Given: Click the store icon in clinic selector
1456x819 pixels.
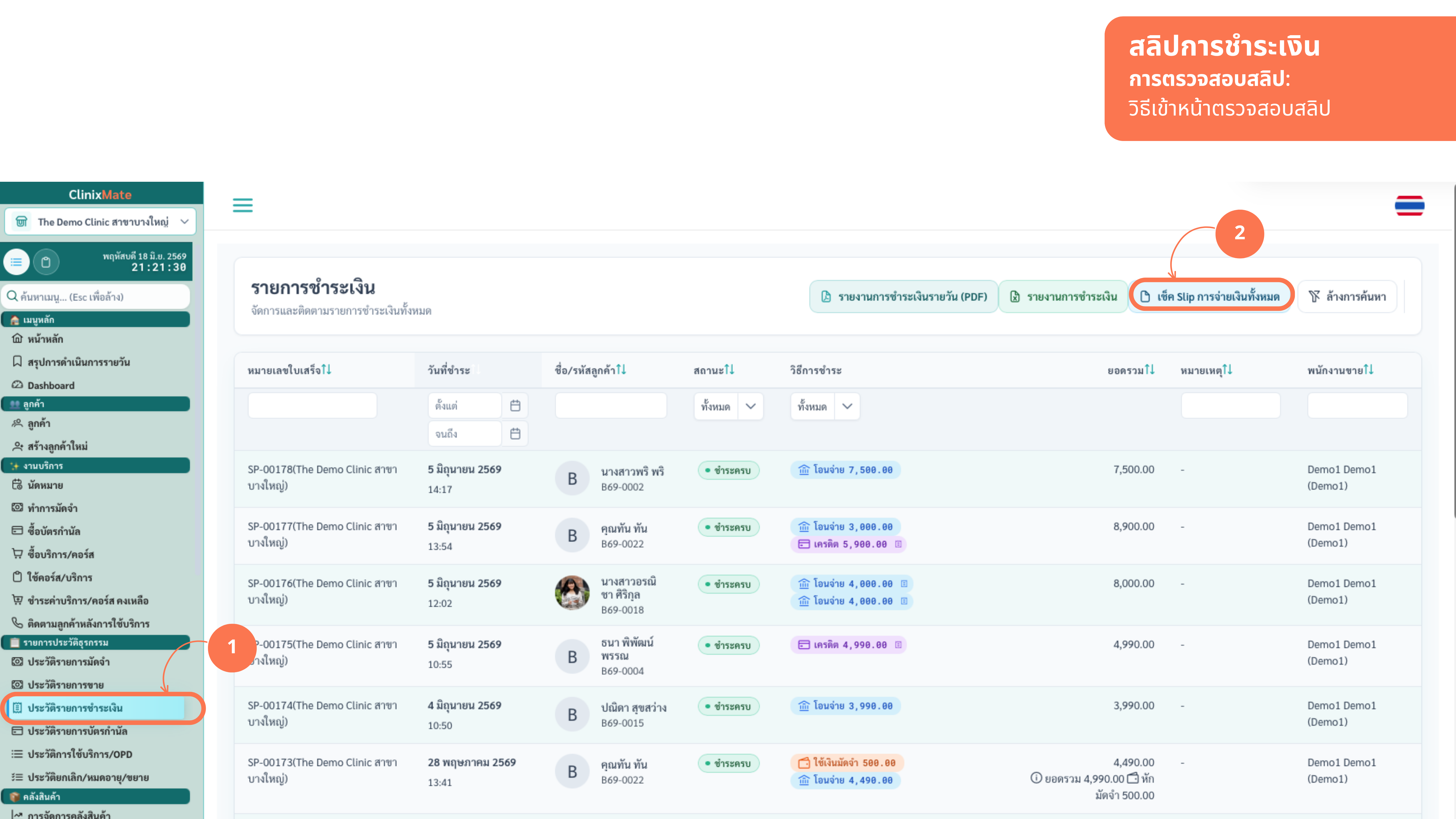Looking at the screenshot, I should click(22, 221).
